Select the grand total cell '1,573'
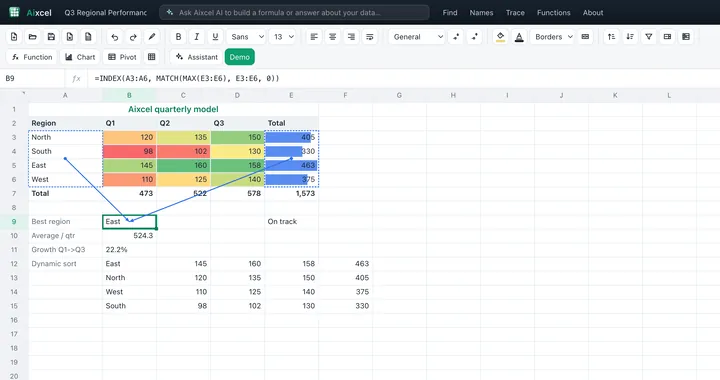 point(291,193)
